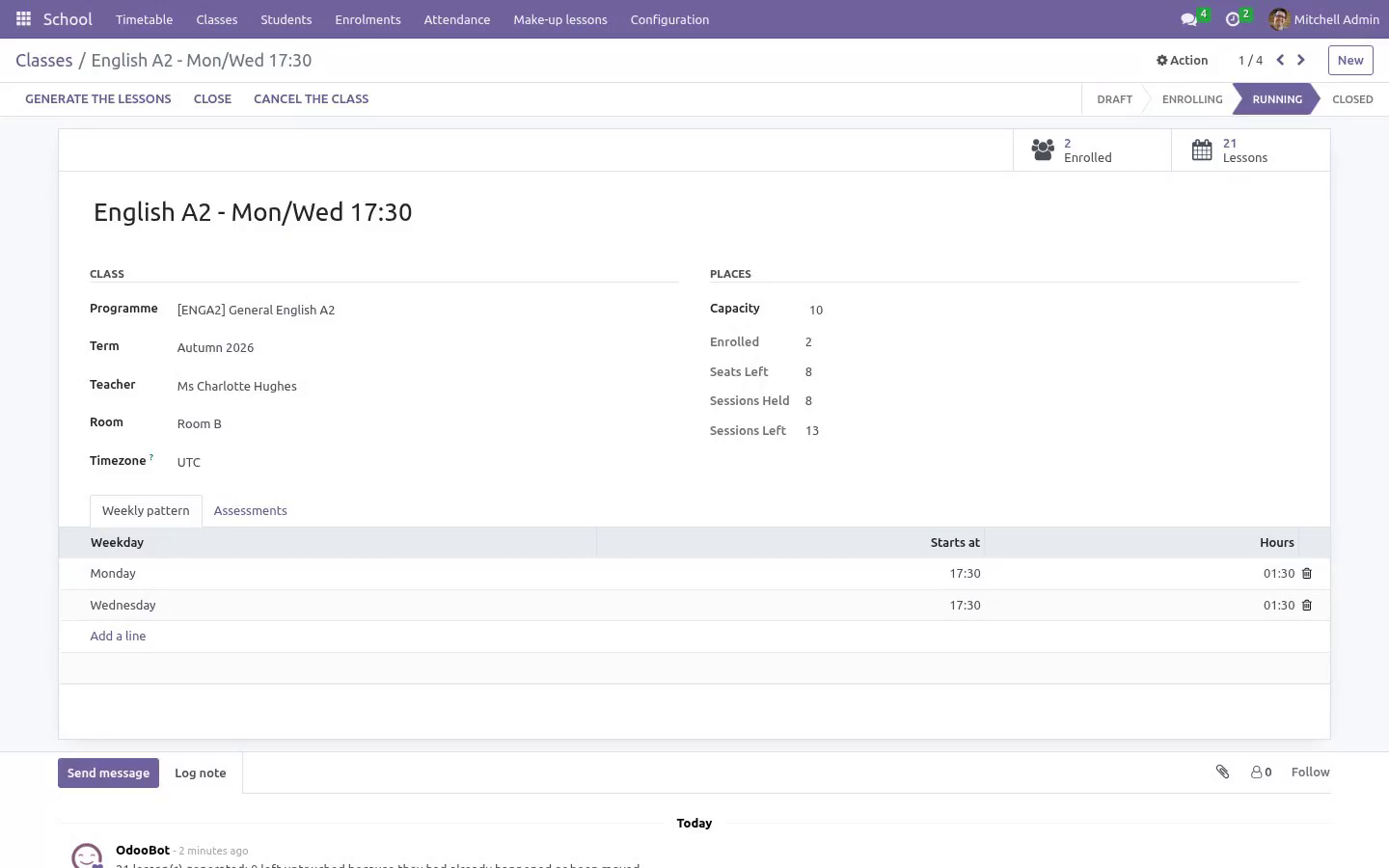Click Mitchell Admin avatar picture
1389x868 pixels.
1279,19
